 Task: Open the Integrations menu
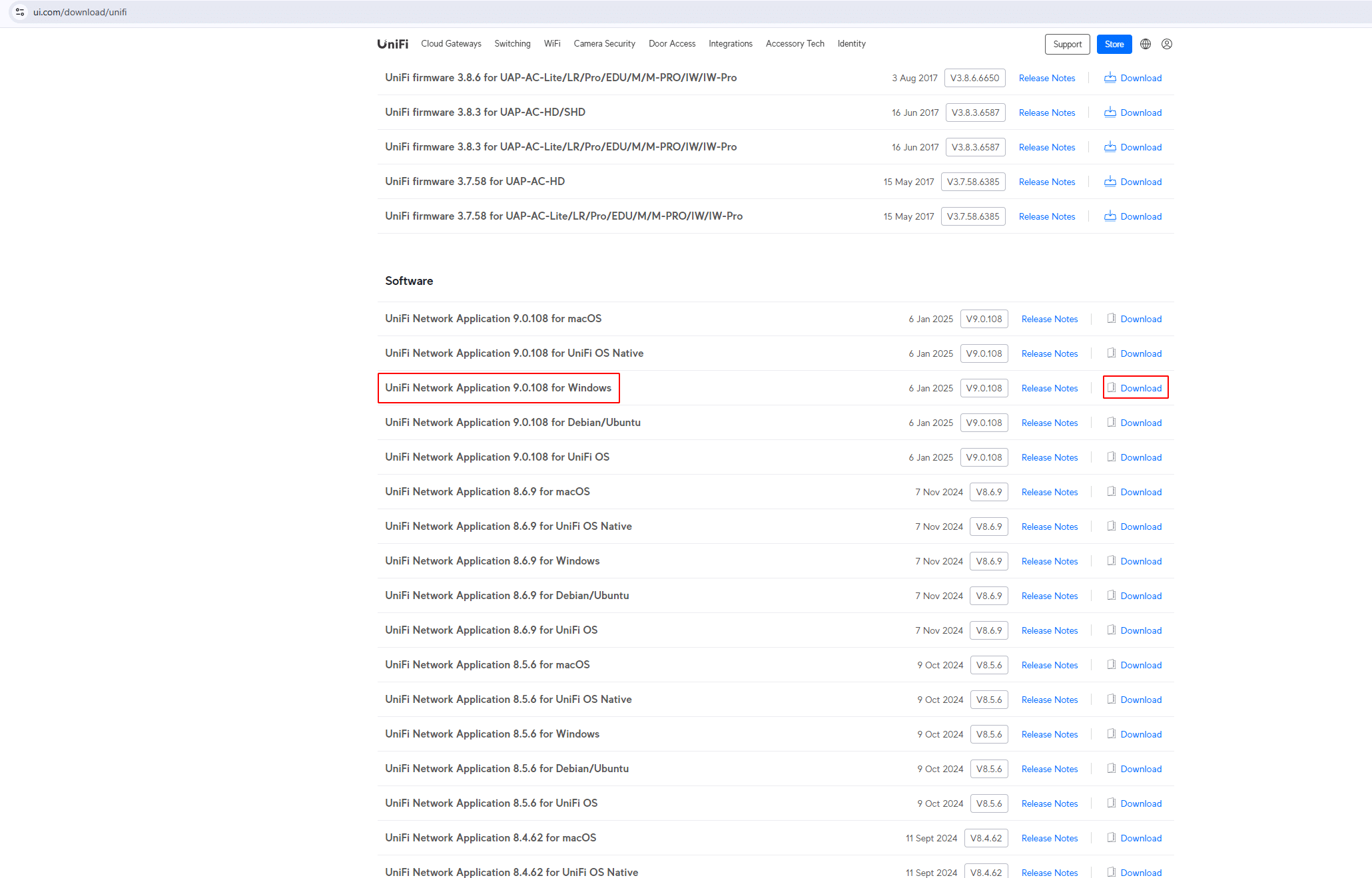click(x=731, y=44)
